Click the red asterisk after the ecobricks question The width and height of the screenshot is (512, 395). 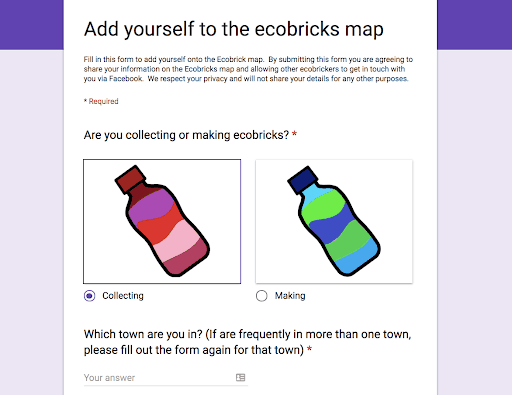click(x=294, y=134)
